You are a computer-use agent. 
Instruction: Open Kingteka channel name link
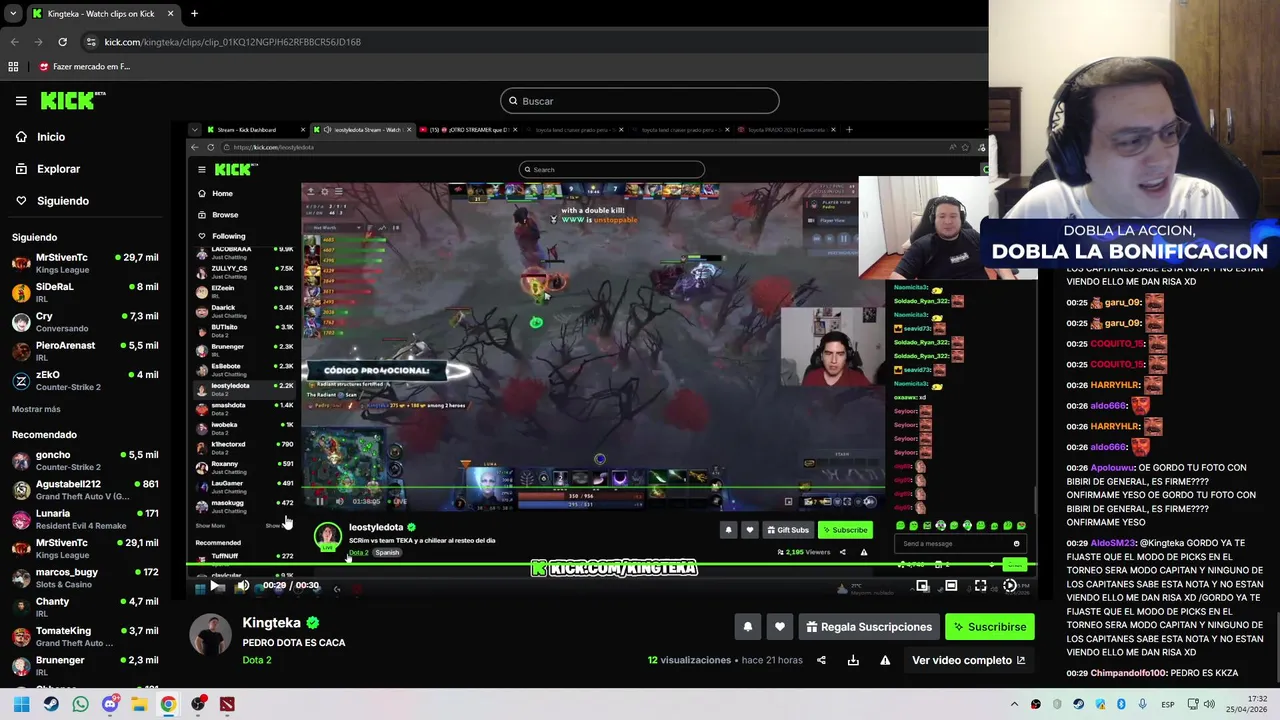[x=271, y=623]
